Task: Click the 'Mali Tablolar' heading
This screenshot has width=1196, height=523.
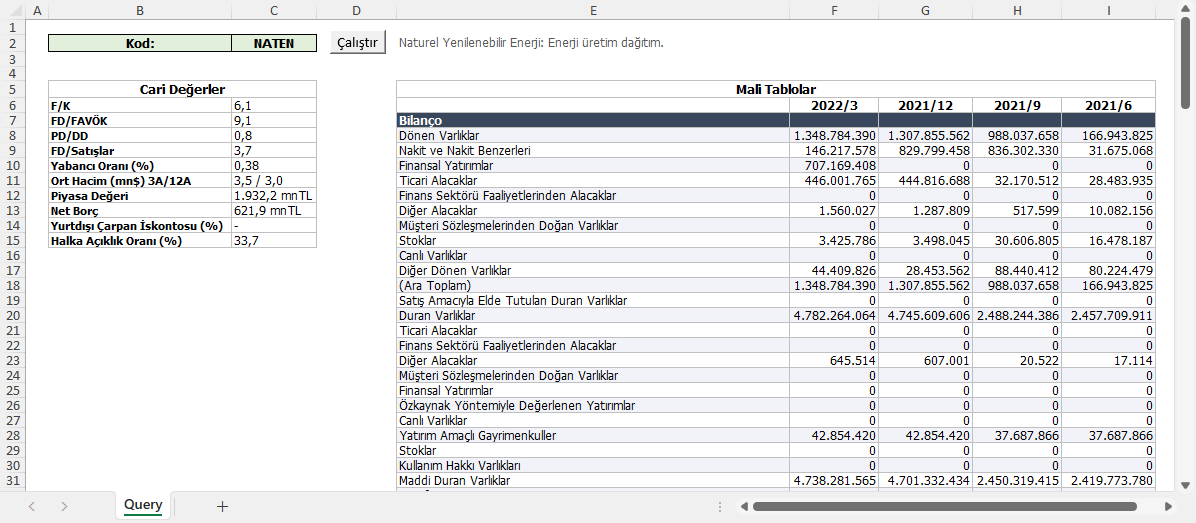Action: click(776, 89)
